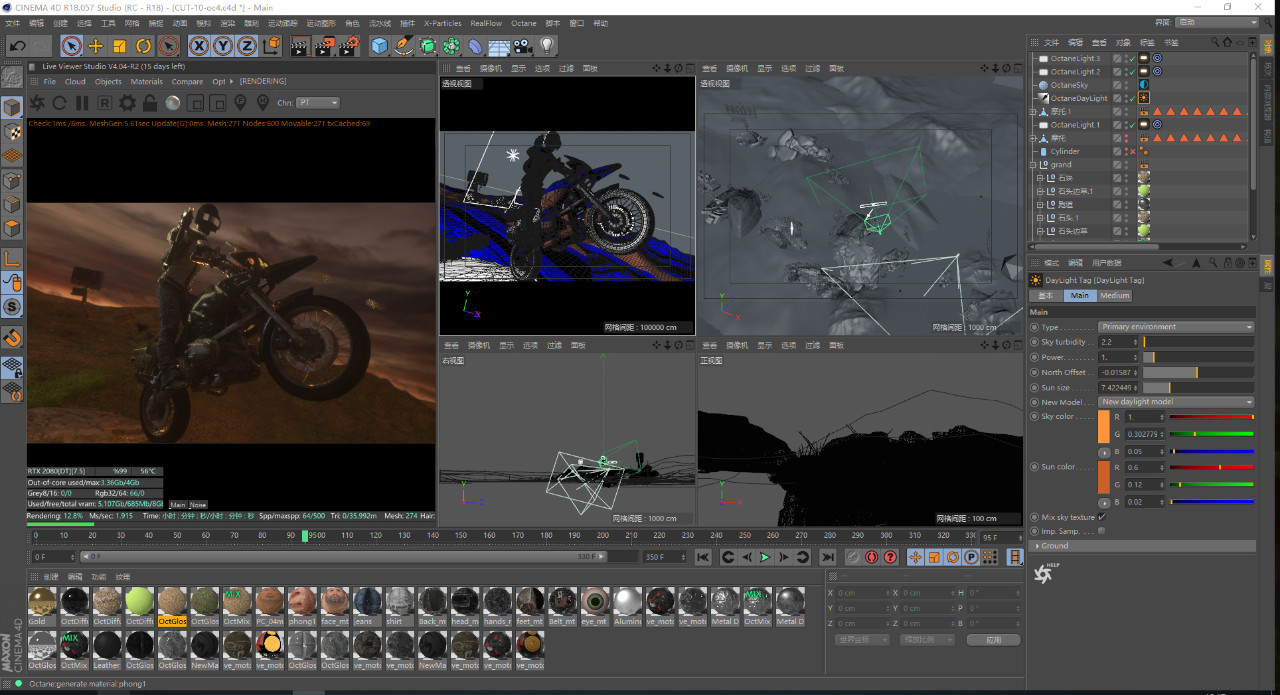Select the Gold material thumbnail

point(41,601)
